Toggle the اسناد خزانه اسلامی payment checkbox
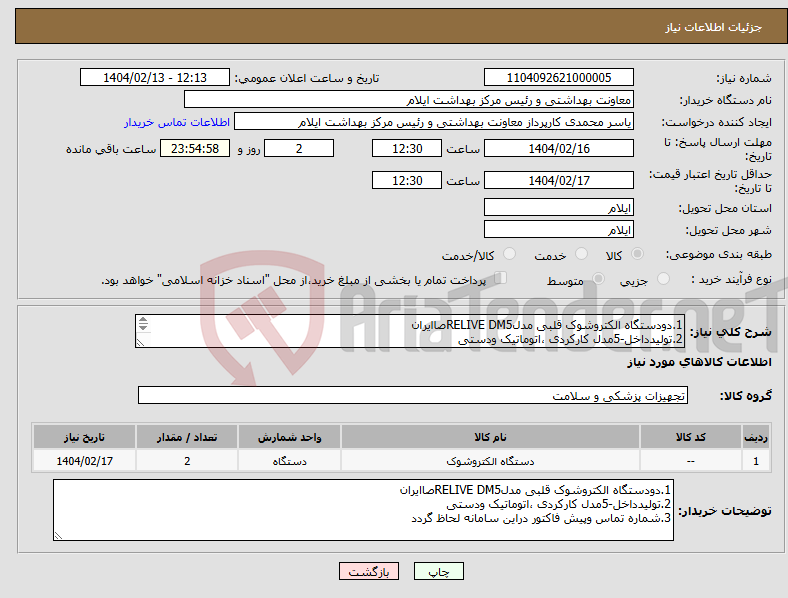The width and height of the screenshot is (788, 598). (x=500, y=278)
